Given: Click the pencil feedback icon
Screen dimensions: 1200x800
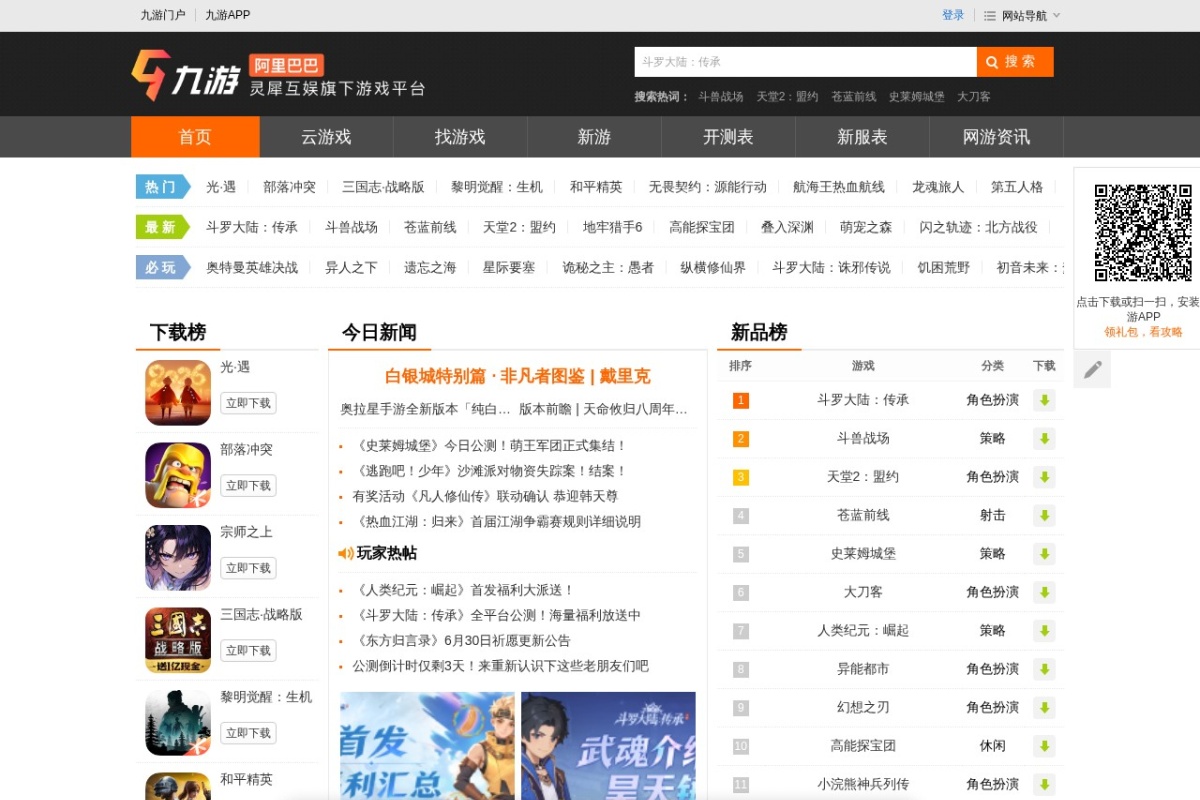Looking at the screenshot, I should tap(1093, 369).
